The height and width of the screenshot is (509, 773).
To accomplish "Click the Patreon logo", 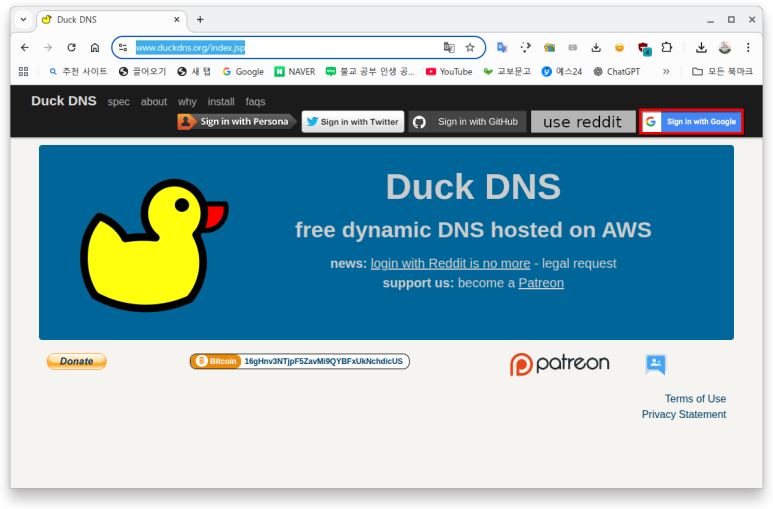I will [560, 364].
